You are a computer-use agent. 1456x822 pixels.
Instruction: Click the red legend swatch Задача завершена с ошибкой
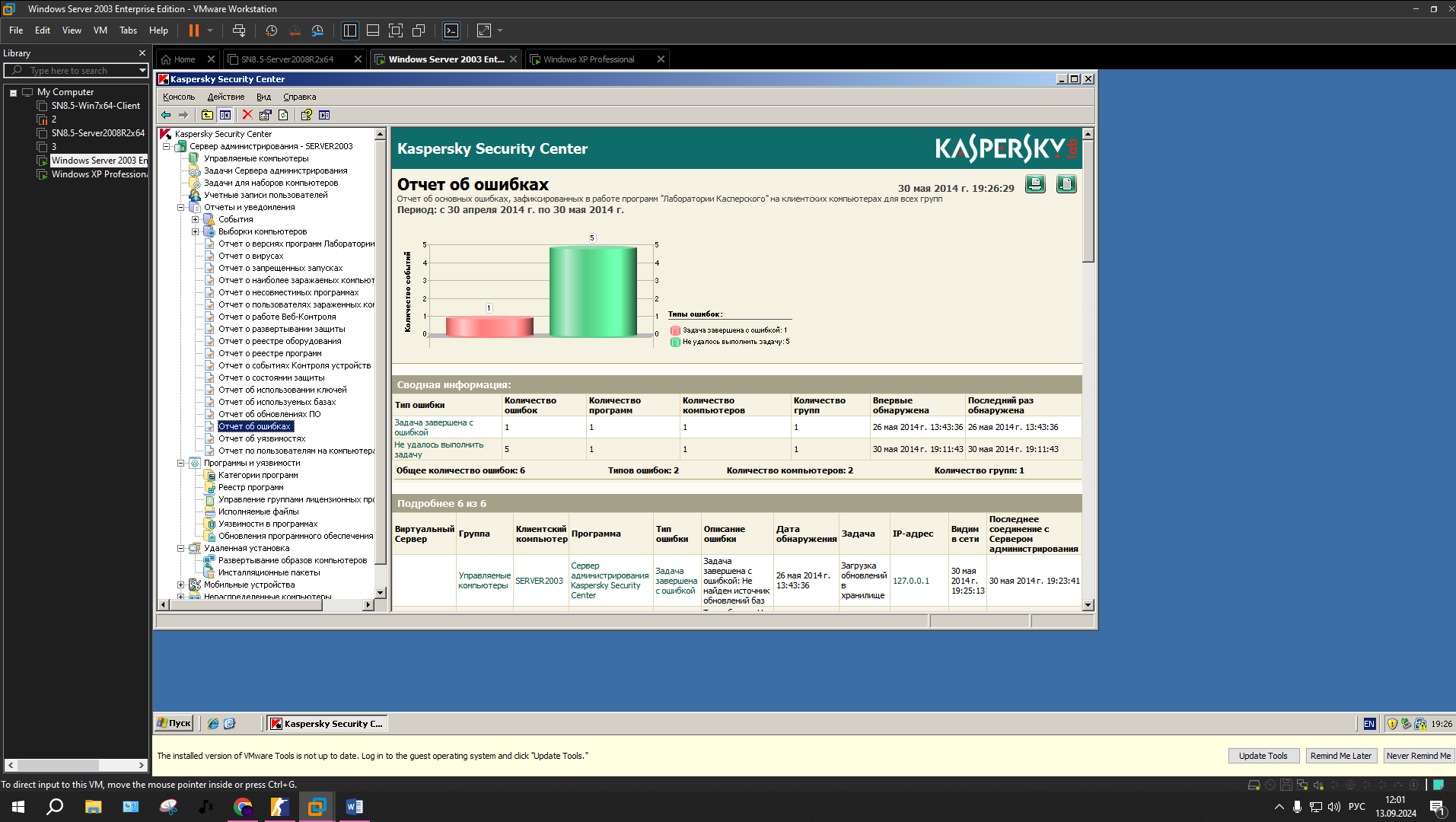coord(675,330)
